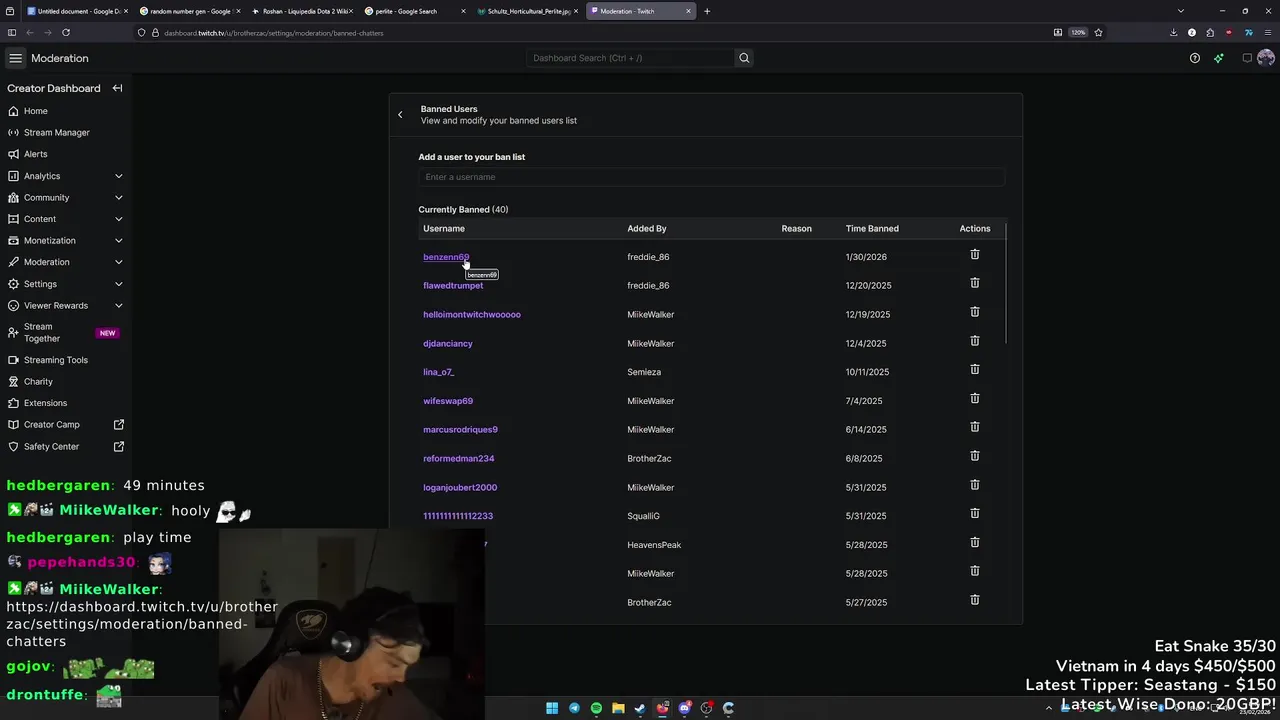Click the banned users list scrollbar
Image resolution: width=1280 pixels, height=720 pixels.
click(1006, 285)
